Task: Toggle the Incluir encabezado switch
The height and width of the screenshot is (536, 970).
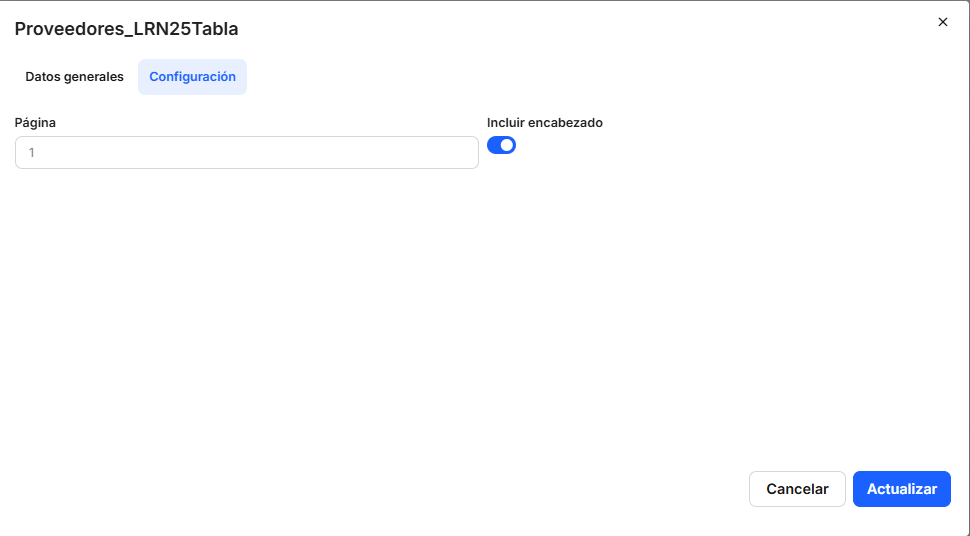Action: (501, 145)
